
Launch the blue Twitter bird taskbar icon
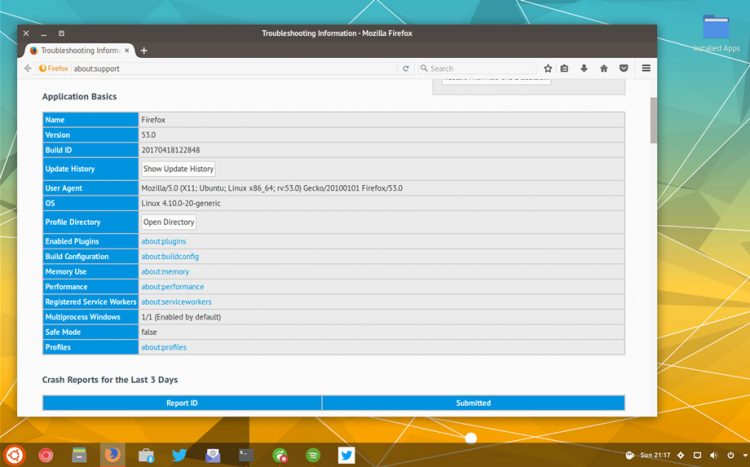click(179, 455)
